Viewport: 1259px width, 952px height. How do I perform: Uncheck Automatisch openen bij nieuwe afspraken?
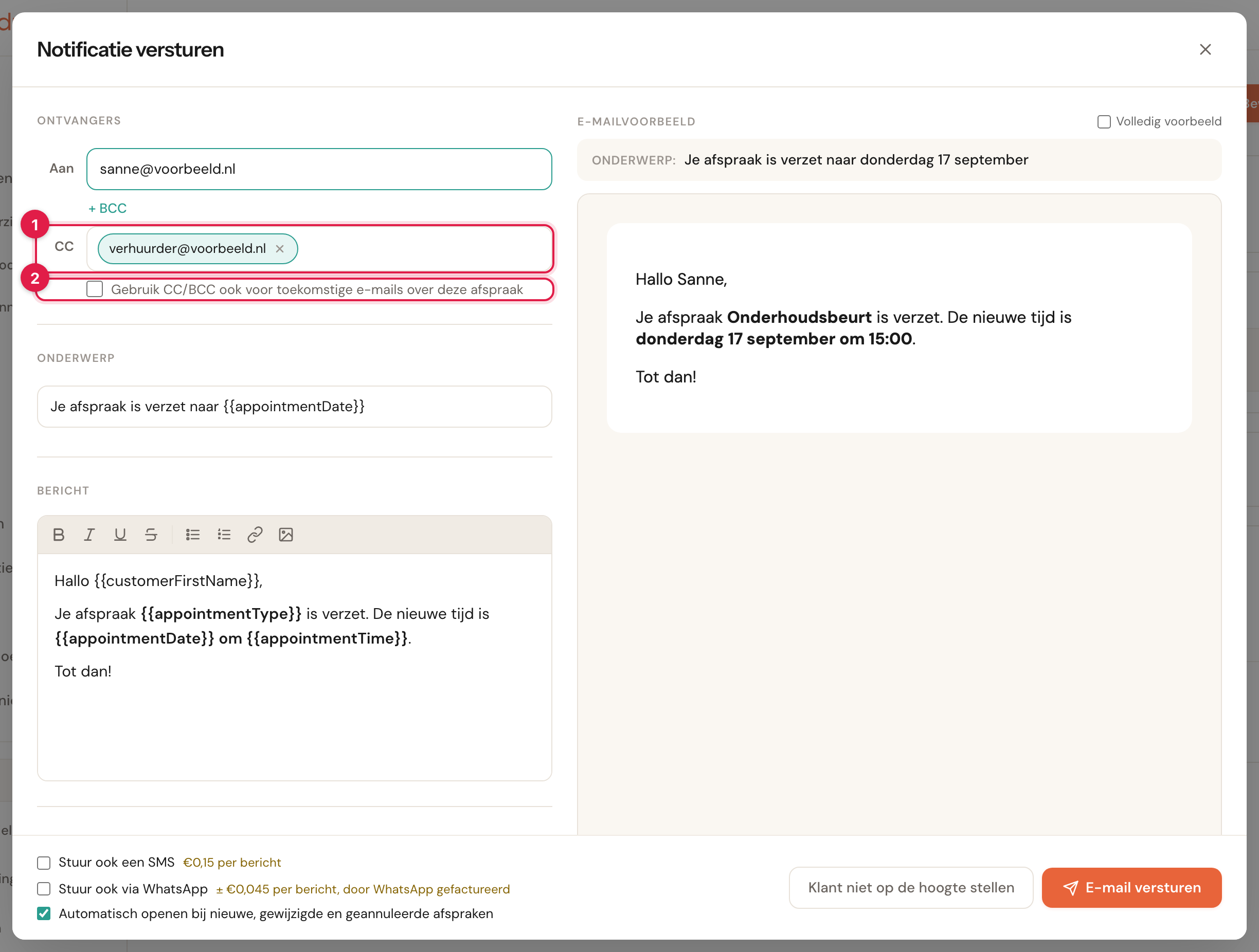click(44, 914)
